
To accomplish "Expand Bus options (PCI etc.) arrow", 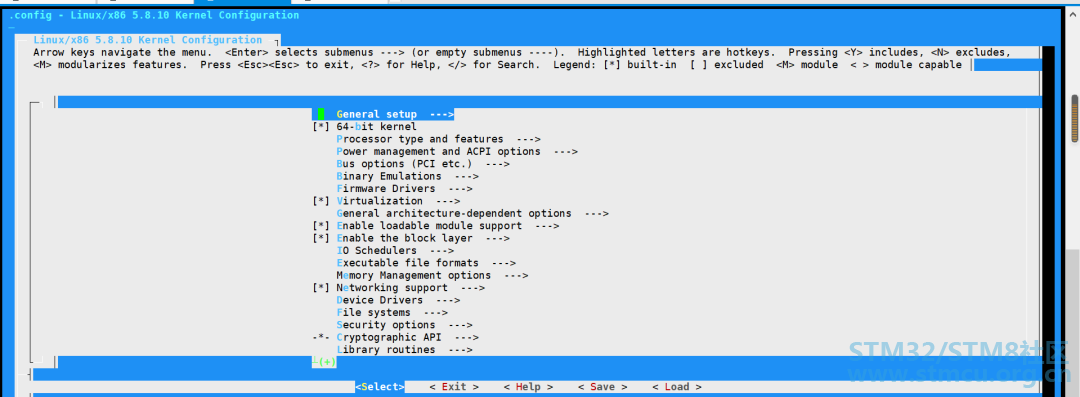I will pos(497,164).
